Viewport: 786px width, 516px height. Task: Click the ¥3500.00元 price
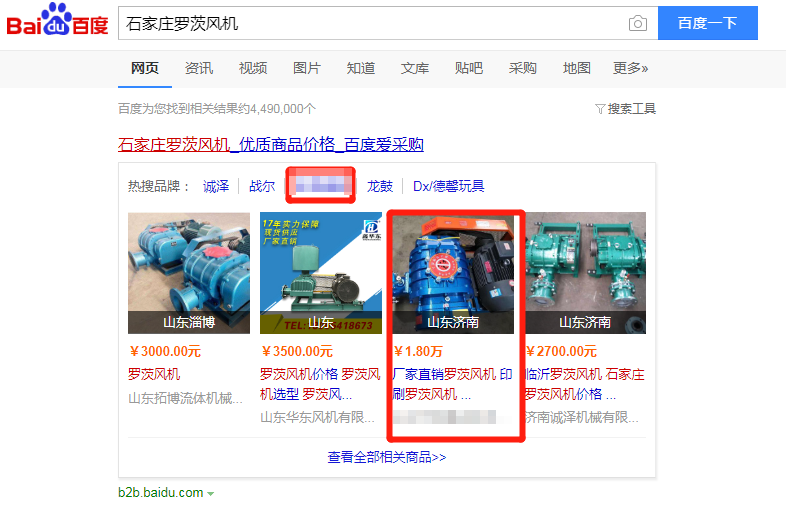(x=297, y=351)
